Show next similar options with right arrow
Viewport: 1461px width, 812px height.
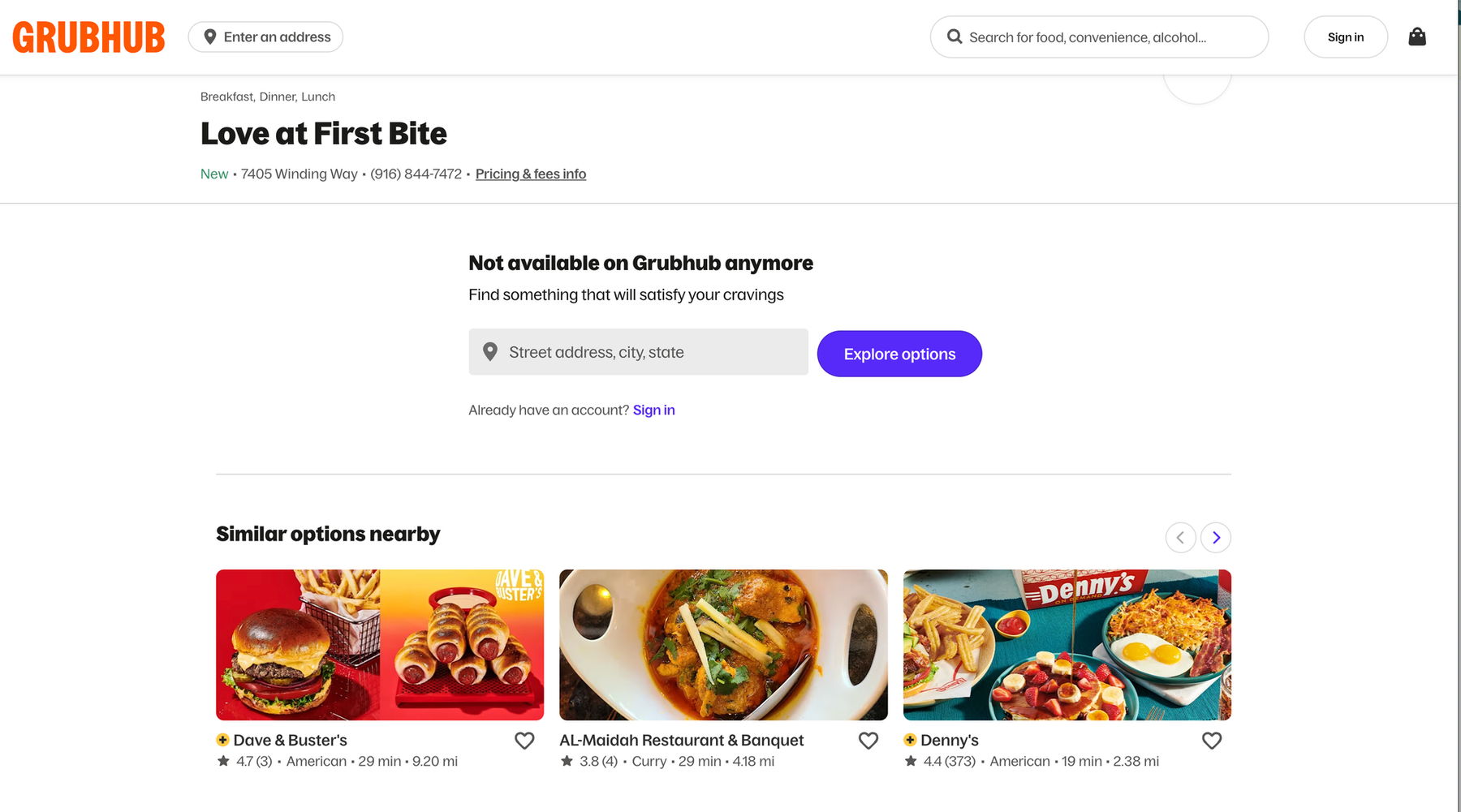tap(1216, 537)
